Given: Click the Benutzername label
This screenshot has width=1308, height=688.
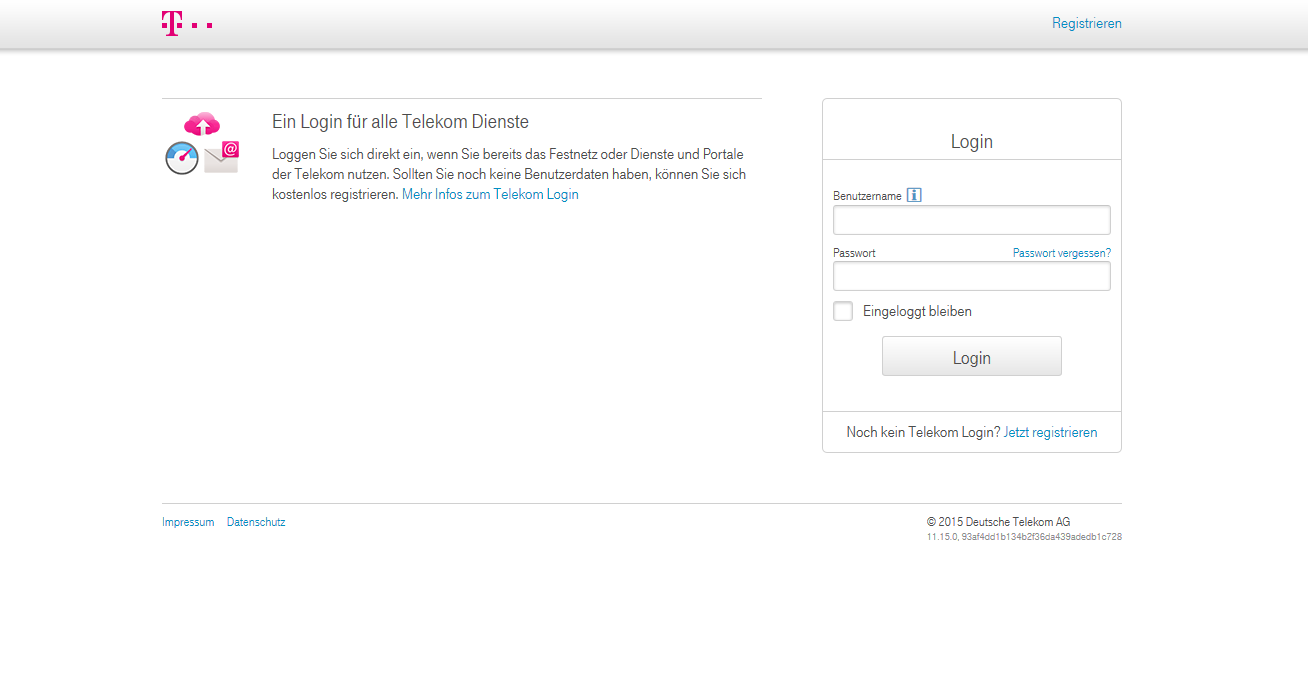Looking at the screenshot, I should click(x=867, y=196).
